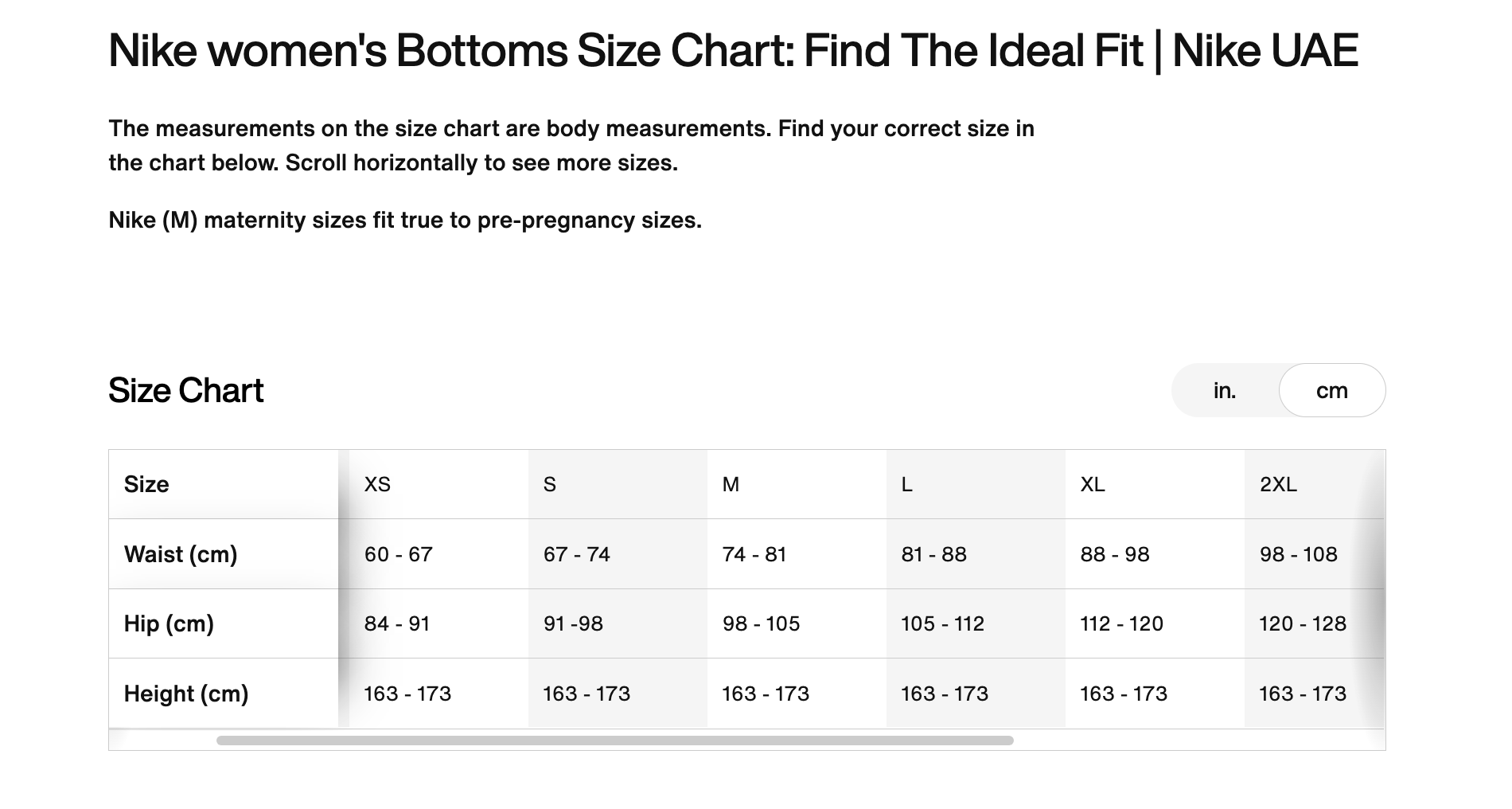Click the 74 - 81 waist cell
This screenshot has height=809, width=1512.
[x=754, y=554]
